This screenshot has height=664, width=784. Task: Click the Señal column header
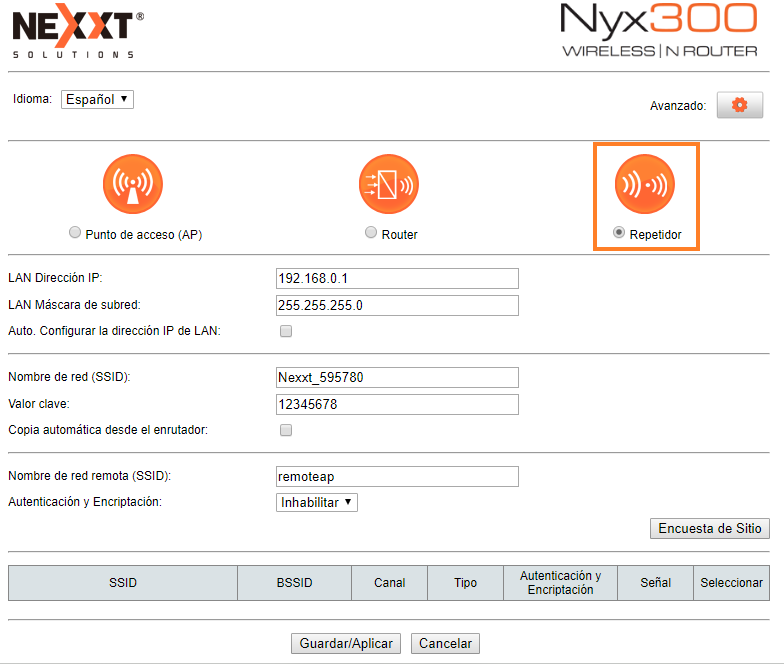656,583
